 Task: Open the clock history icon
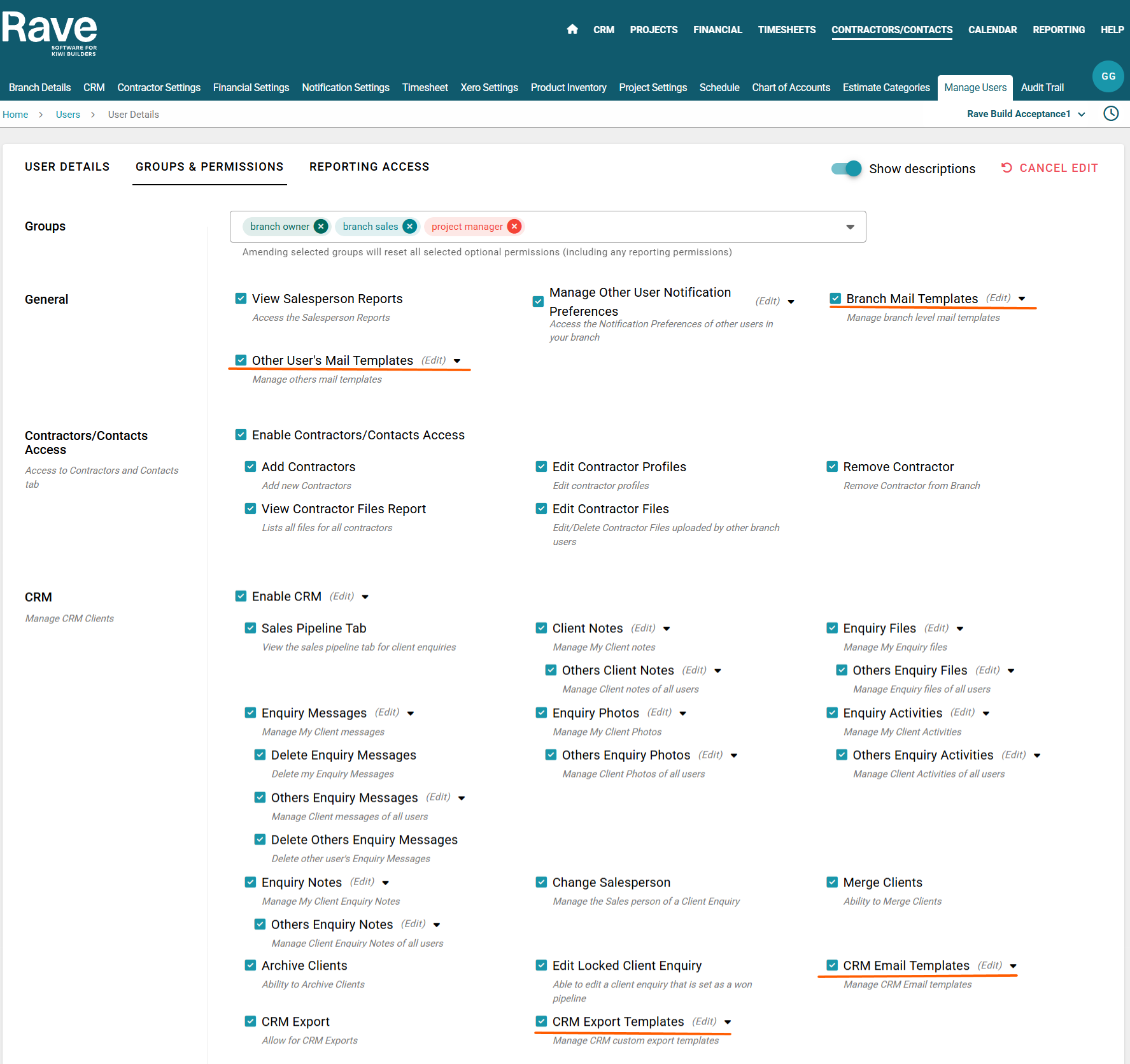click(x=1111, y=114)
